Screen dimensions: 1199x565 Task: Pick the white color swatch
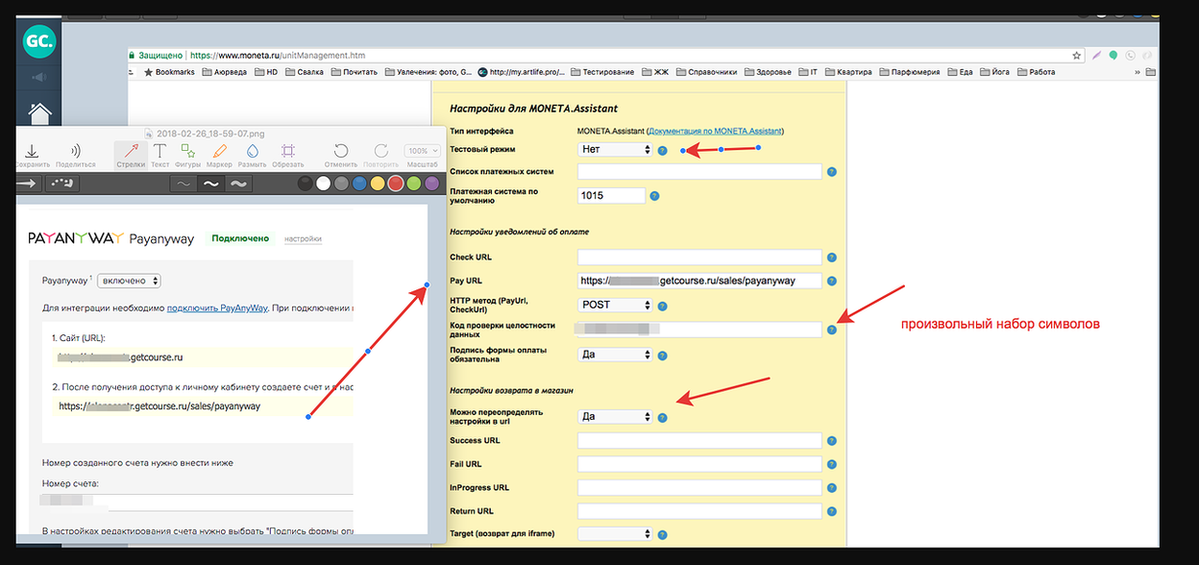coord(323,183)
